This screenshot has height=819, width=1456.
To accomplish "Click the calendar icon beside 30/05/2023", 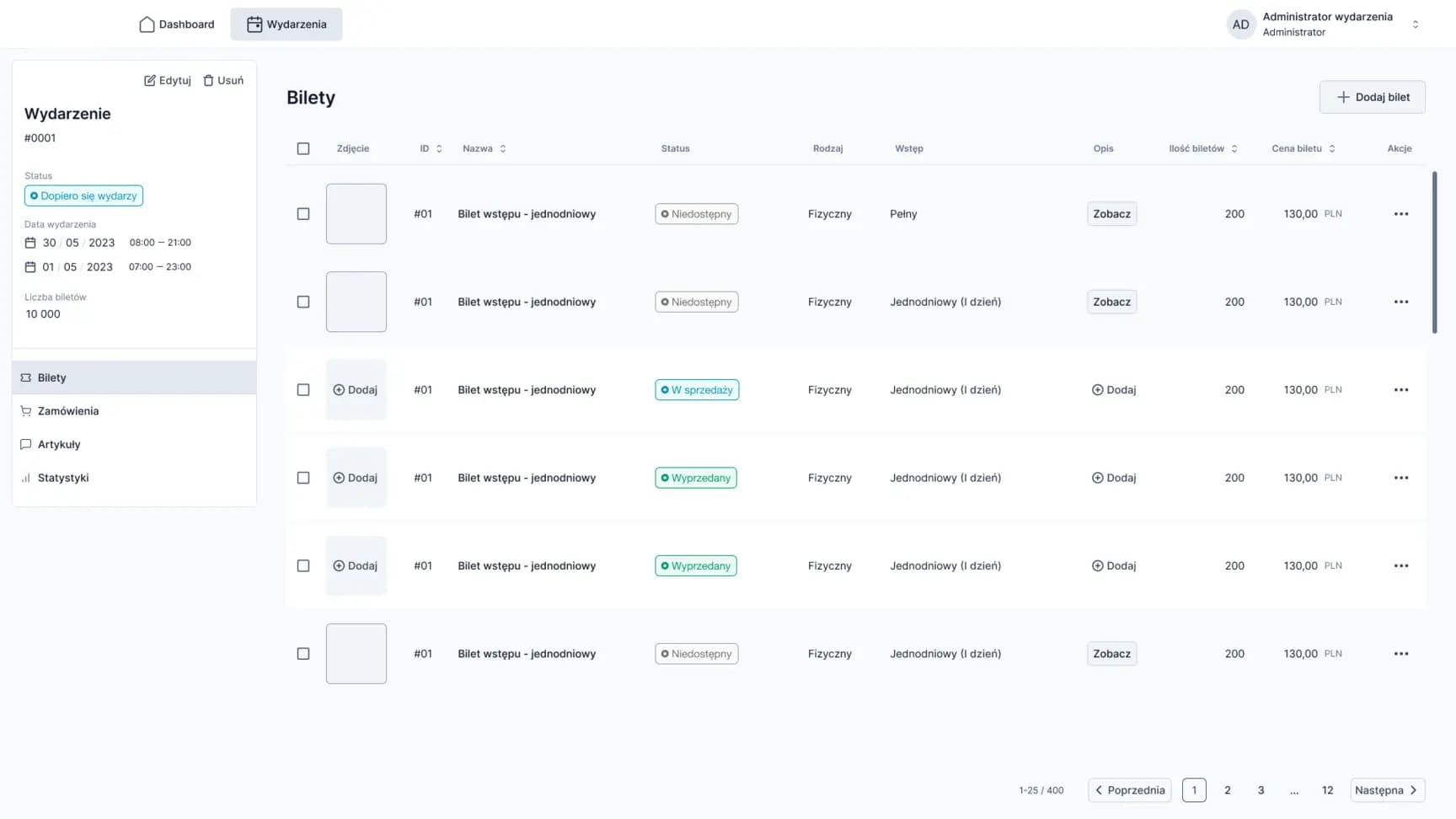I will [30, 243].
